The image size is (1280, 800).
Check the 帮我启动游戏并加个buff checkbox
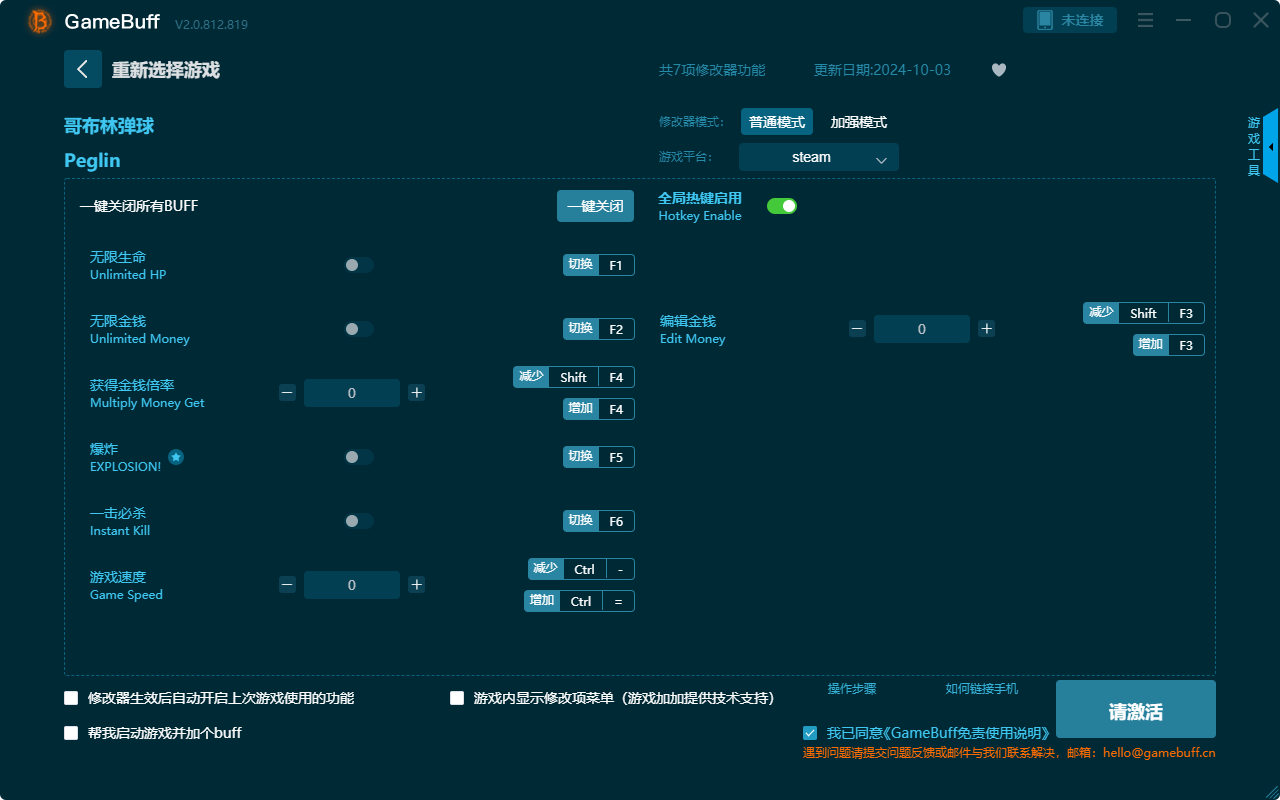click(x=71, y=732)
